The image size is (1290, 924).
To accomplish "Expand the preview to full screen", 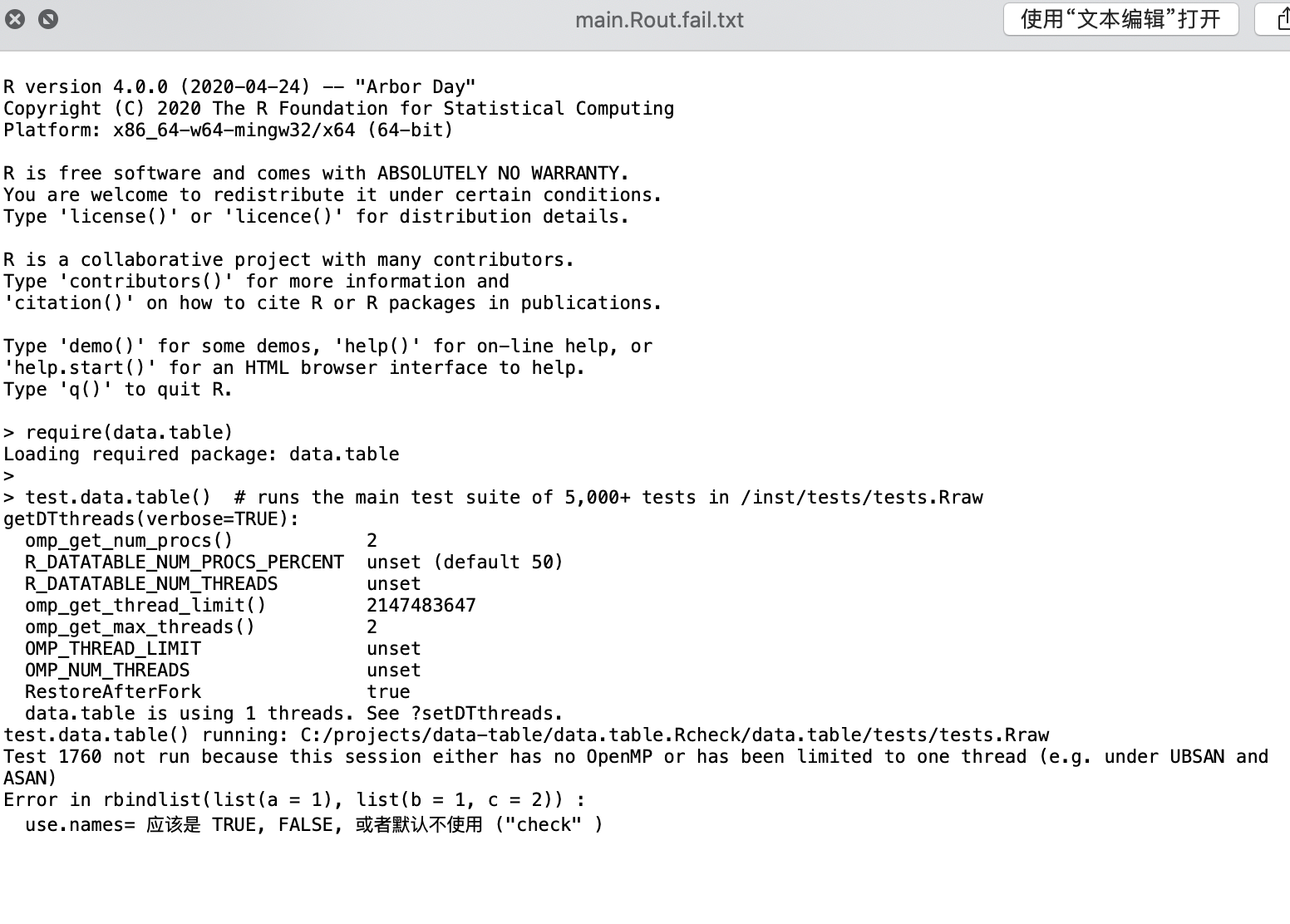I will point(48,18).
